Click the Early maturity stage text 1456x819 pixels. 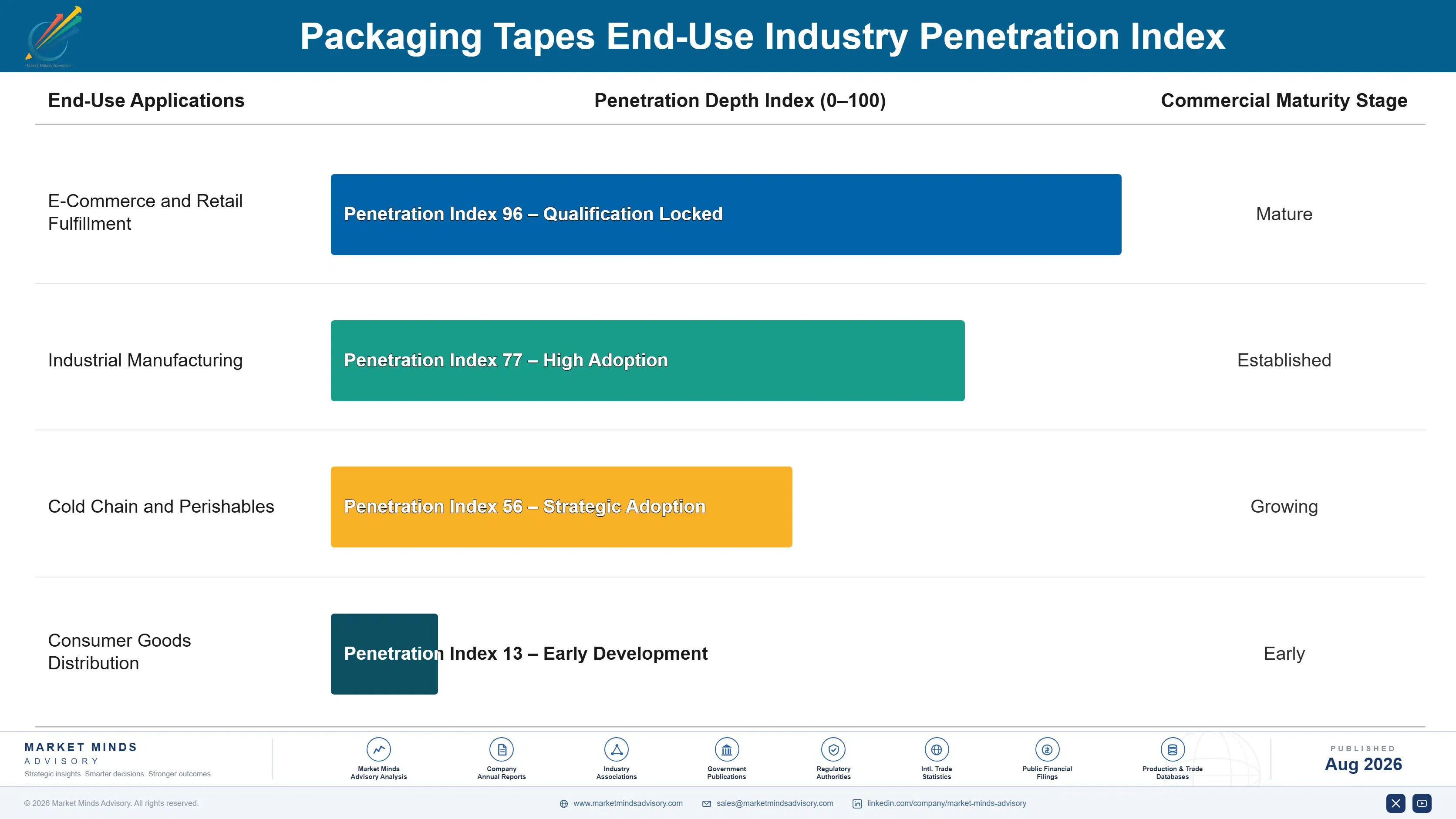[1284, 654]
